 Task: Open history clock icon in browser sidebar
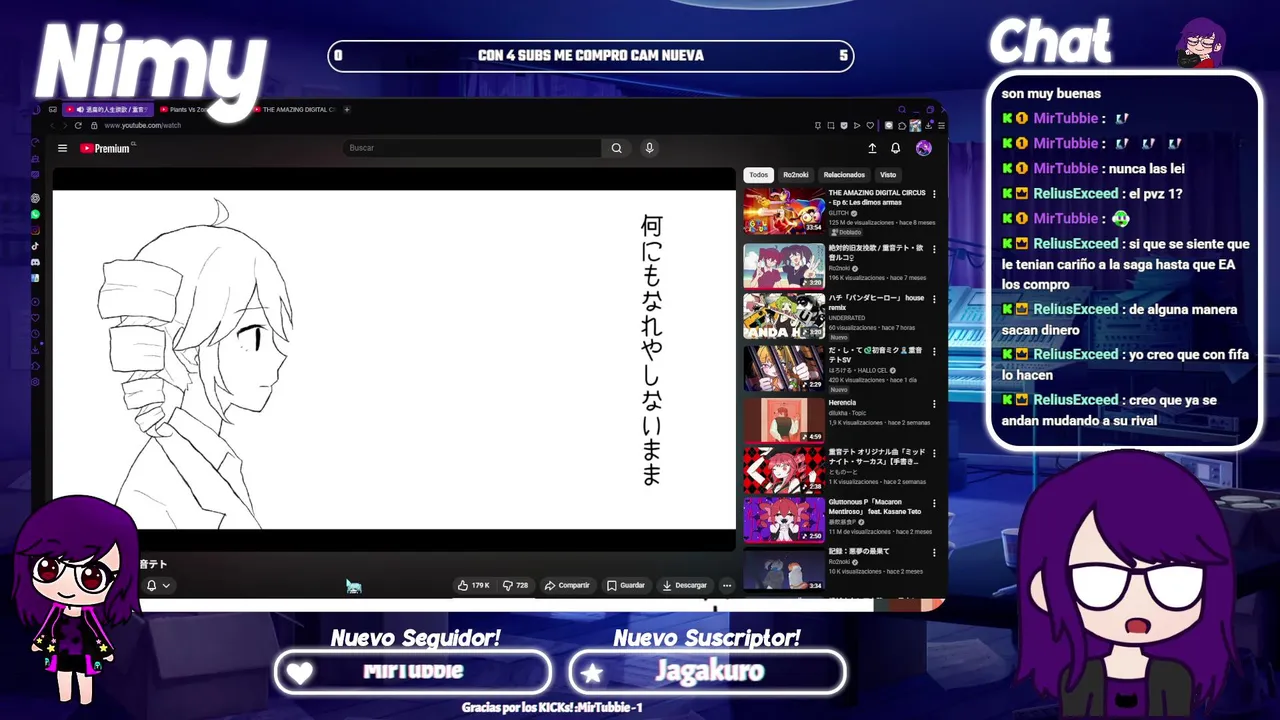(x=35, y=334)
